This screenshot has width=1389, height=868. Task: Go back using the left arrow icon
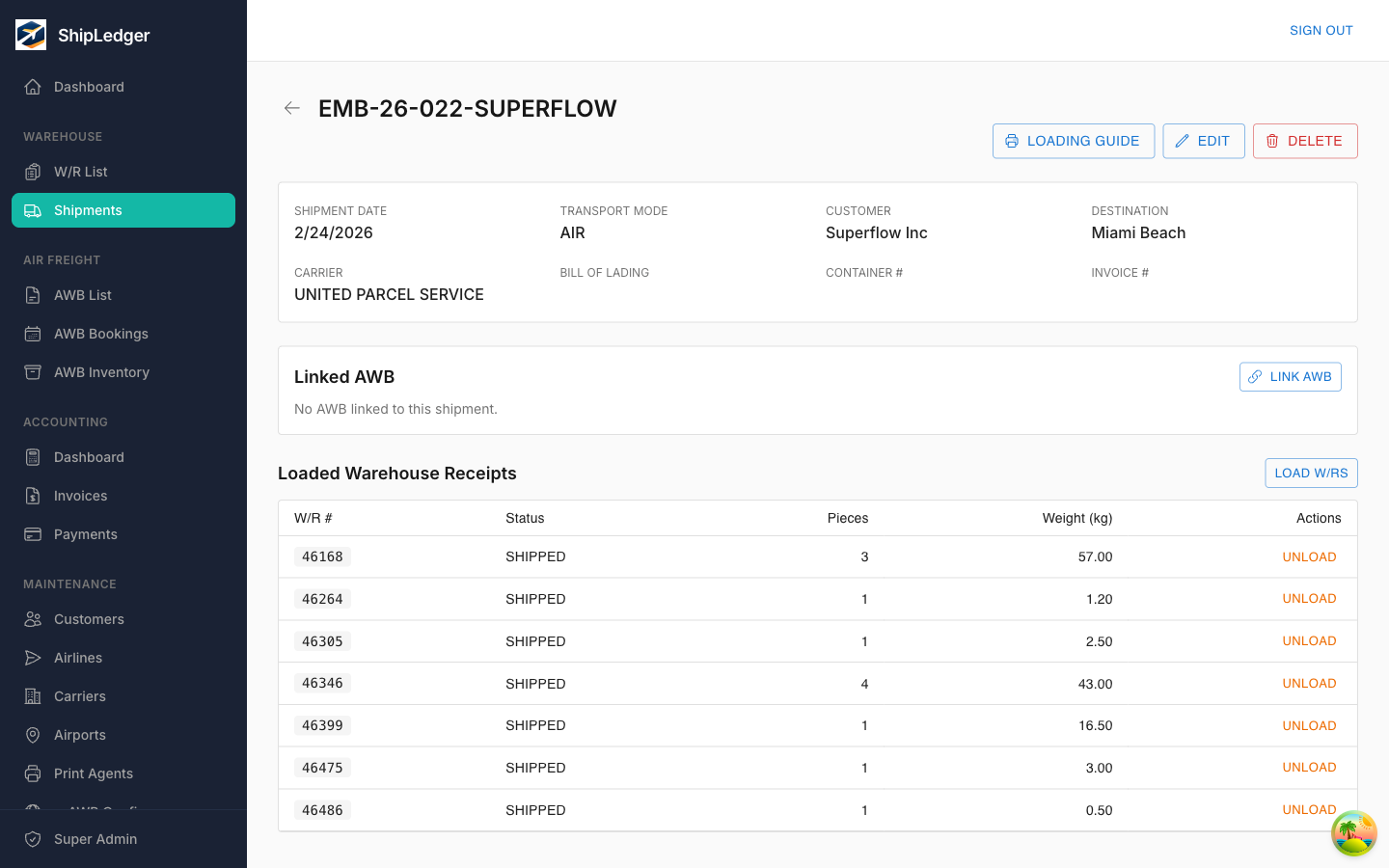[x=292, y=108]
